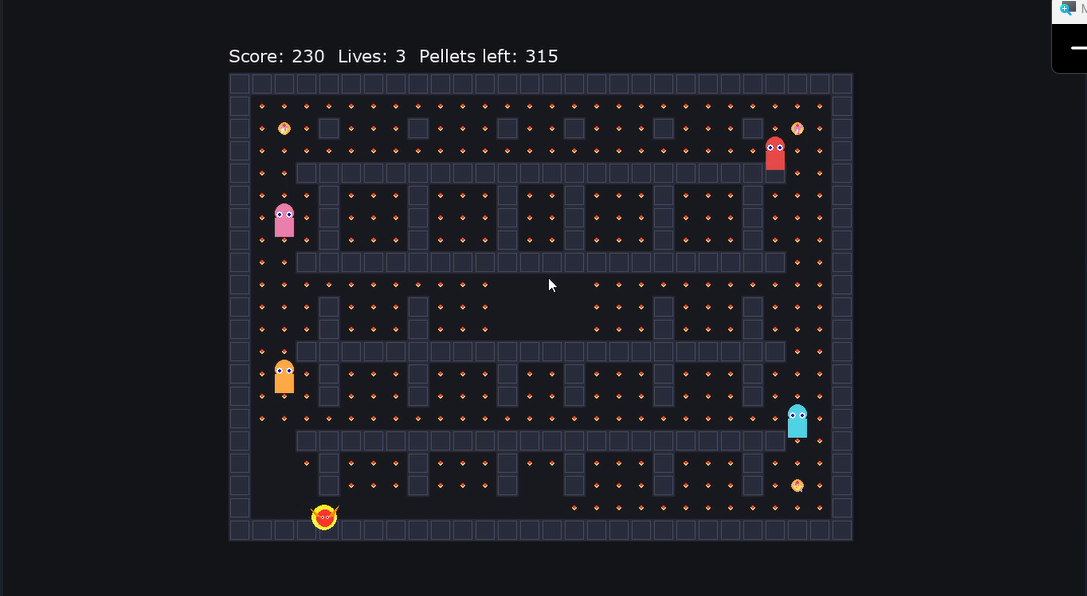The width and height of the screenshot is (1087, 596).
Task: Click the red ghost near the top right
Action: coord(775,154)
